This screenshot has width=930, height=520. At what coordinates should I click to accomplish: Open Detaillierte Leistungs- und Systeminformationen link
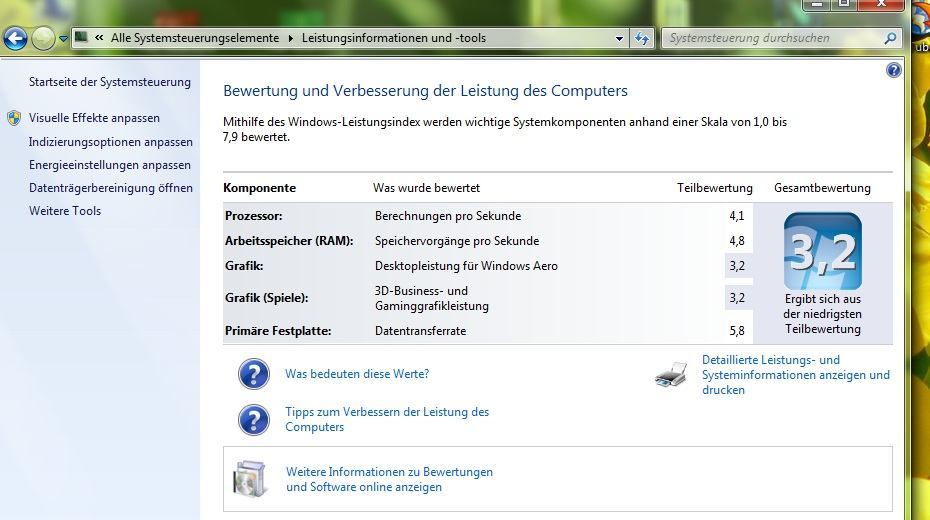click(796, 375)
